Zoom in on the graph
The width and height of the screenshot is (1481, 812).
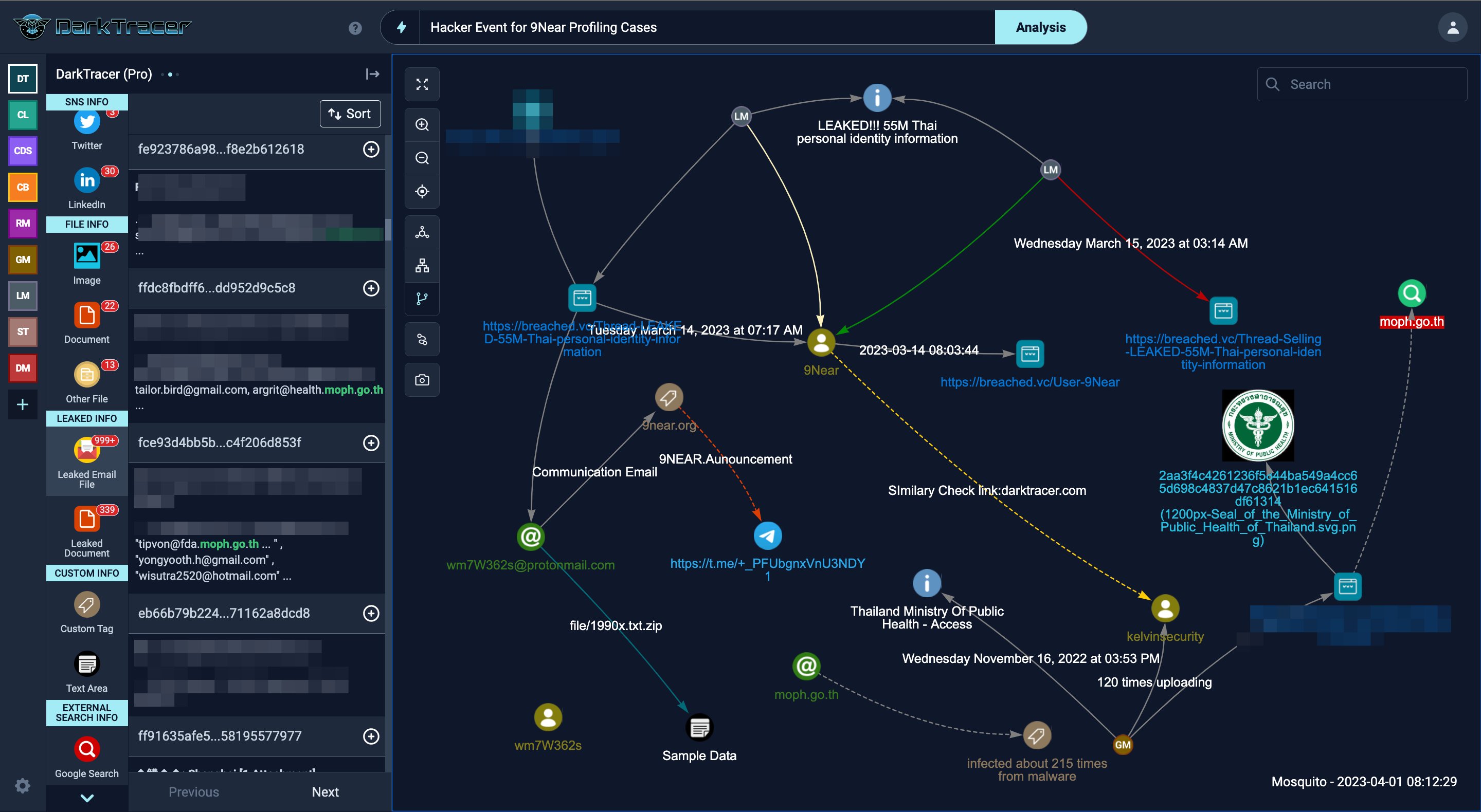pyautogui.click(x=422, y=125)
